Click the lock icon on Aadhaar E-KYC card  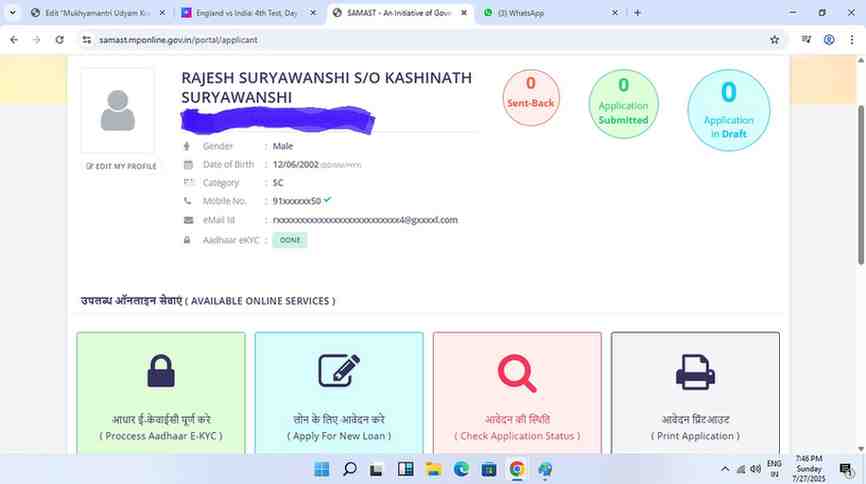pos(161,371)
